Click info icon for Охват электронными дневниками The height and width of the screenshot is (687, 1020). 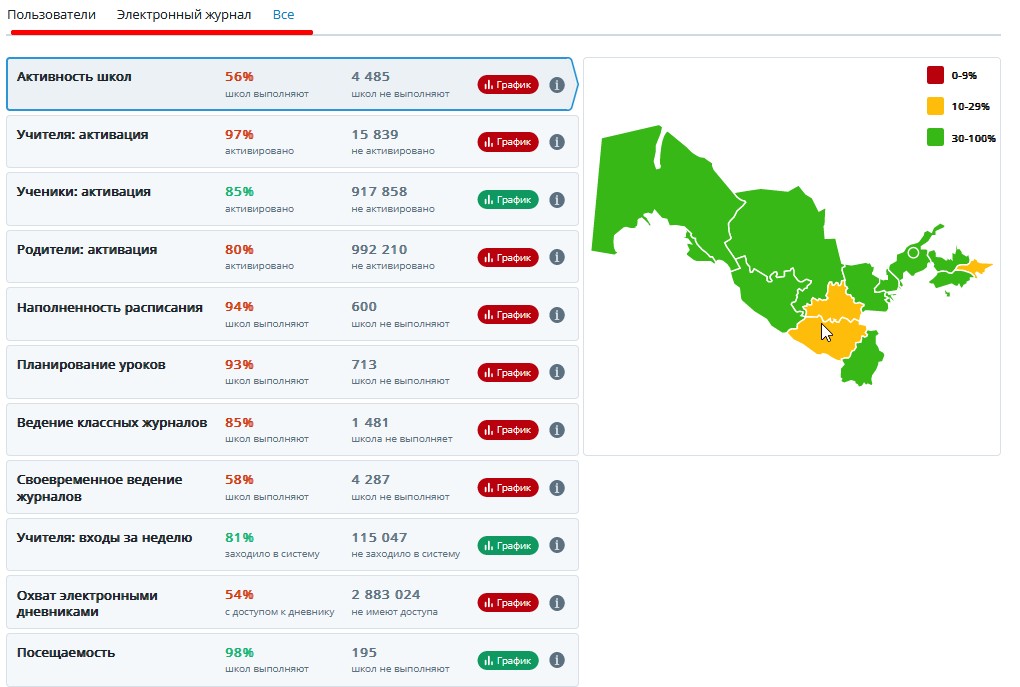[x=558, y=603]
